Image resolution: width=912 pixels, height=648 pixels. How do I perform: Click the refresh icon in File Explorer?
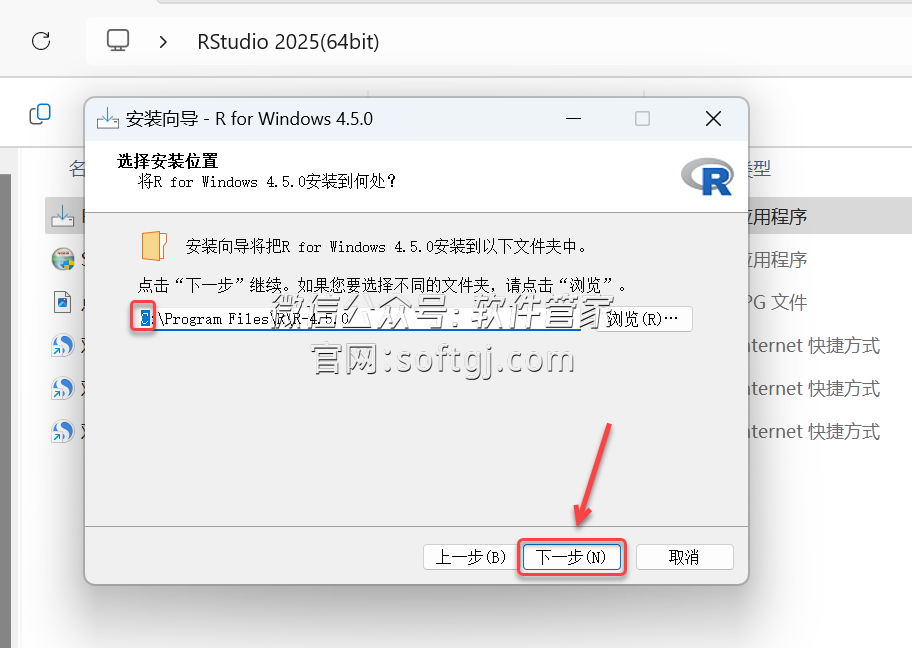point(41,41)
